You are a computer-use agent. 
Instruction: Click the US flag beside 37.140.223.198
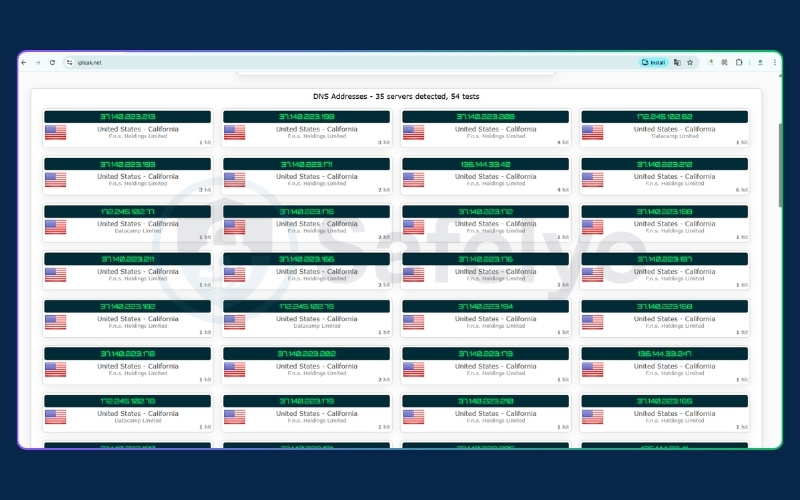[x=235, y=132]
